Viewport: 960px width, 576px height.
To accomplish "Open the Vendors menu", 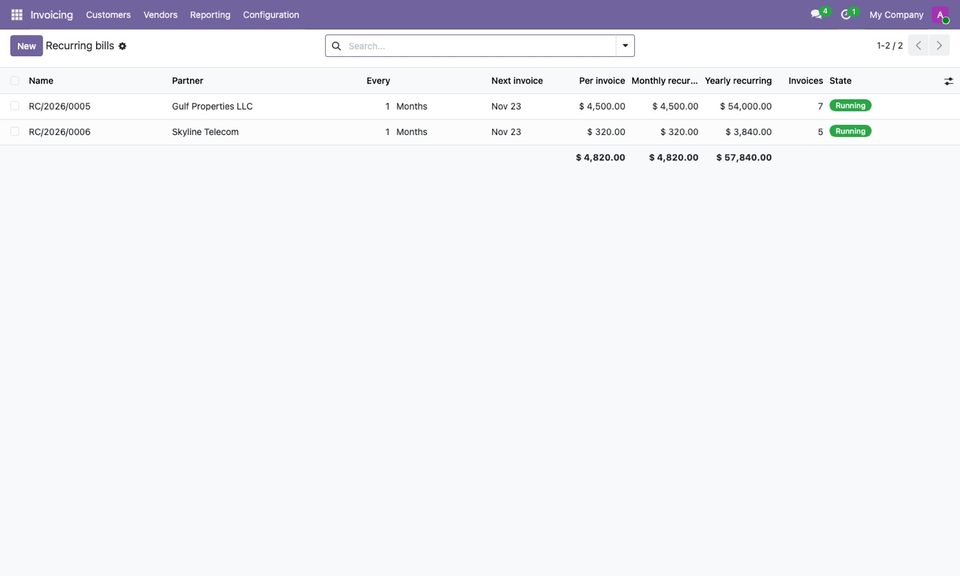I will [160, 15].
